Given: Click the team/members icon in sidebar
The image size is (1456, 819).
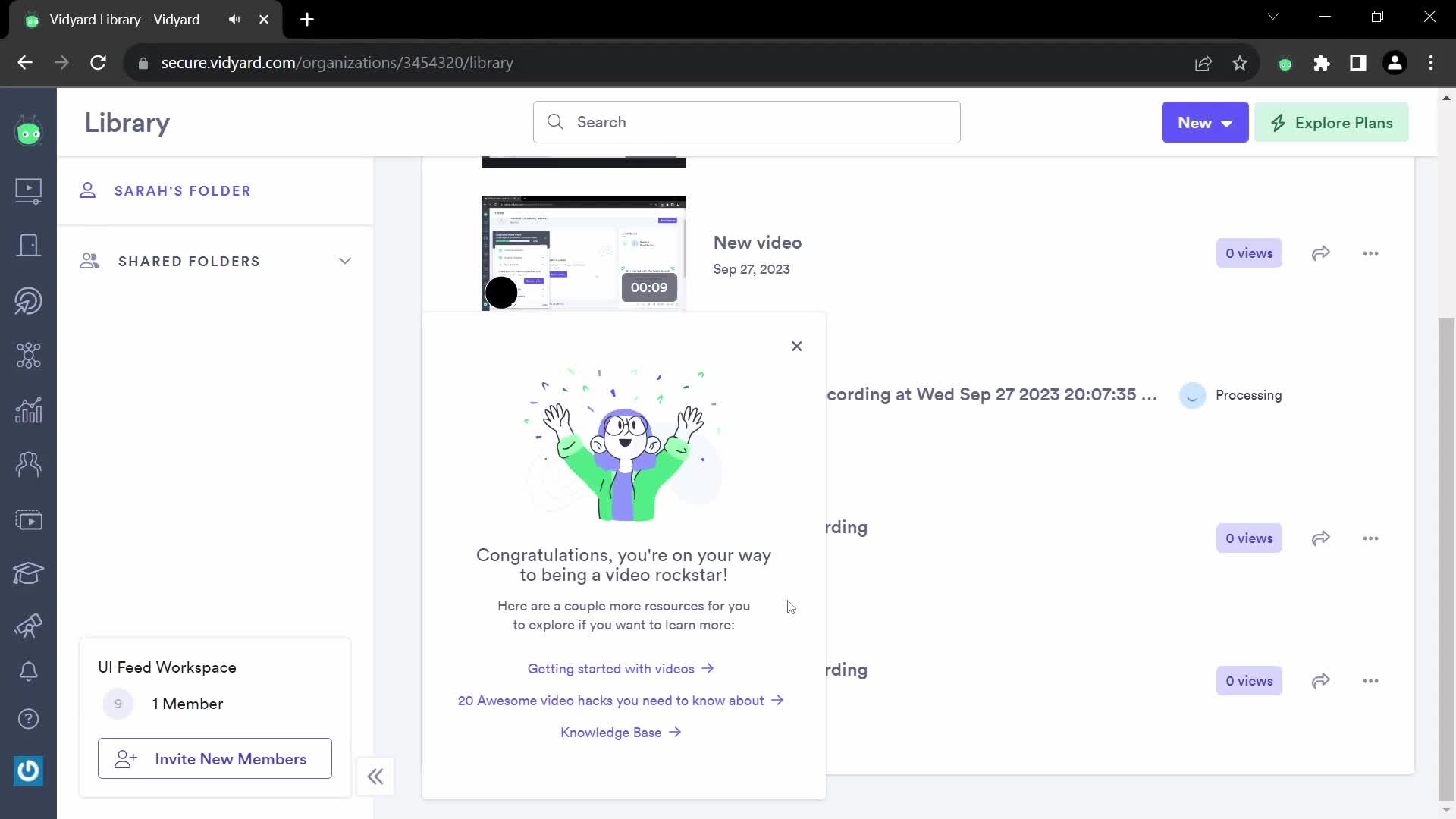Looking at the screenshot, I should (x=28, y=463).
